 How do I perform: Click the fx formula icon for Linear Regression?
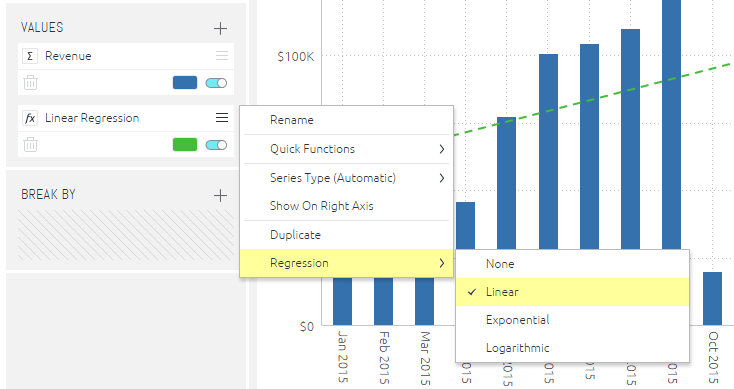[30, 118]
